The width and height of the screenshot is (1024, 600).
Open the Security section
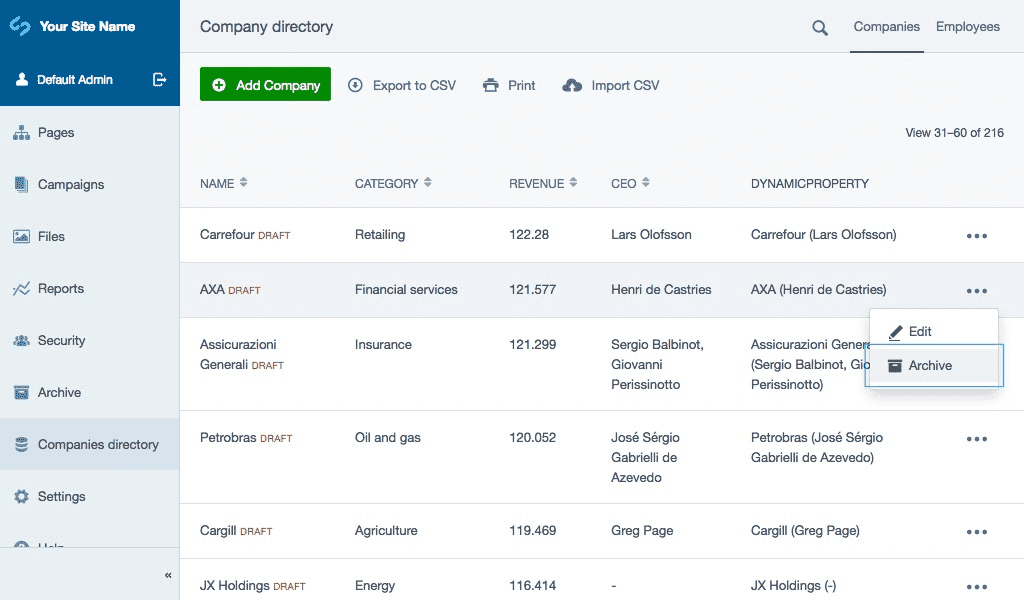[61, 341]
